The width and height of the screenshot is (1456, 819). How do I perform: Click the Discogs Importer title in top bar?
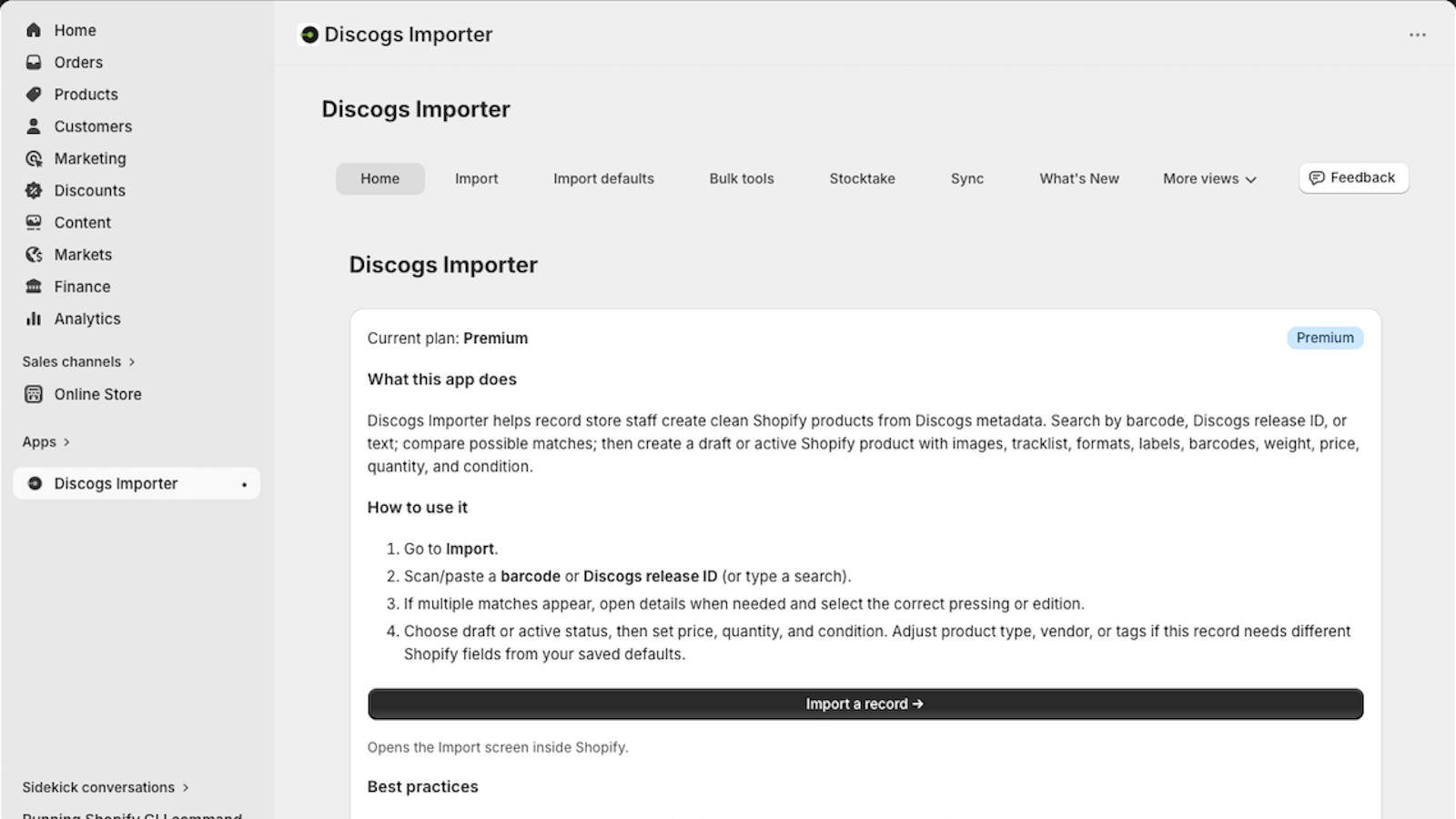point(409,35)
